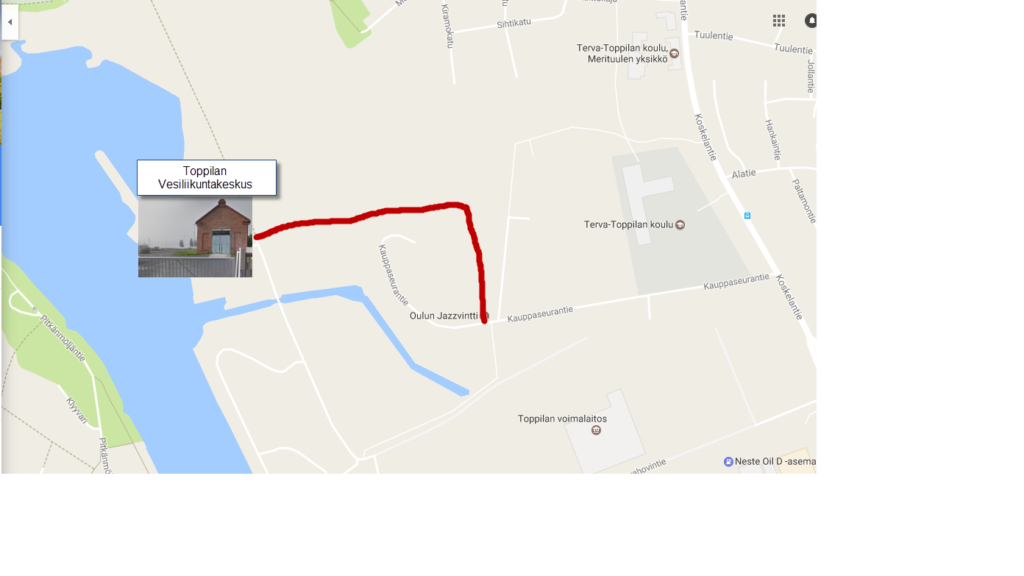This screenshot has height=576, width=1024.
Task: Click the Alatie street label
Action: (744, 174)
